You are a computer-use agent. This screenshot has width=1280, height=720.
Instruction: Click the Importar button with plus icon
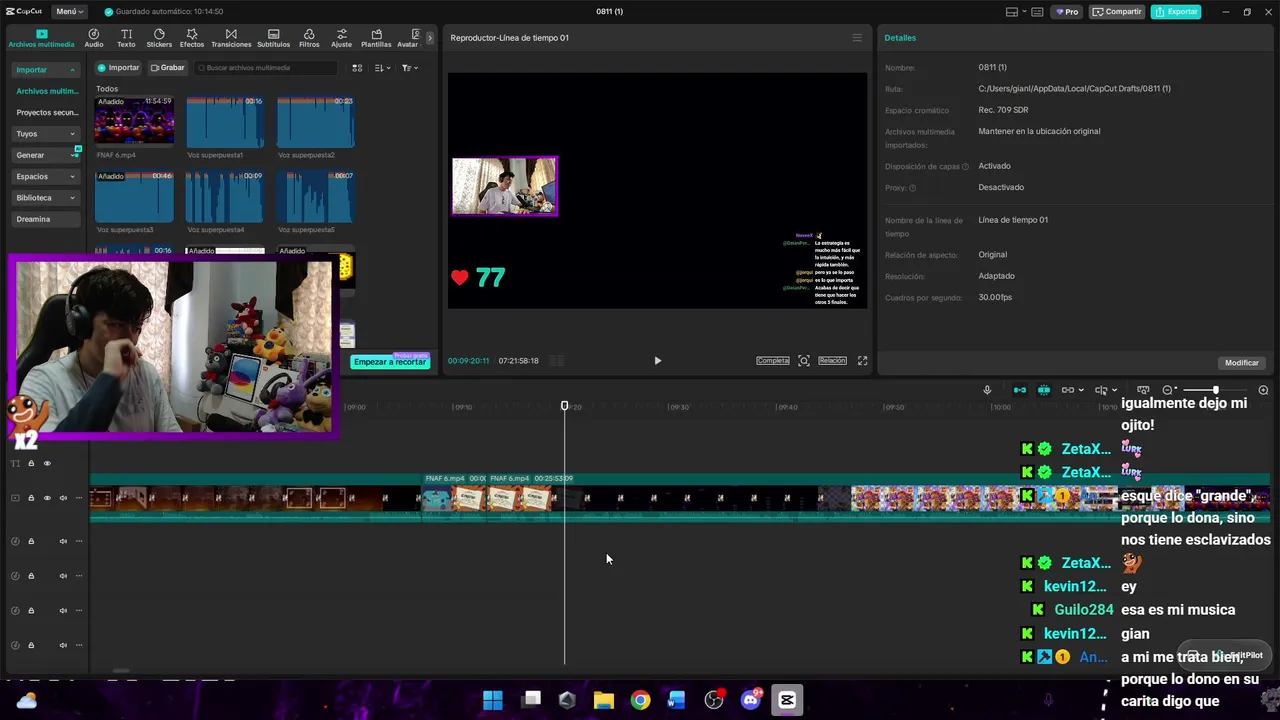(x=119, y=68)
